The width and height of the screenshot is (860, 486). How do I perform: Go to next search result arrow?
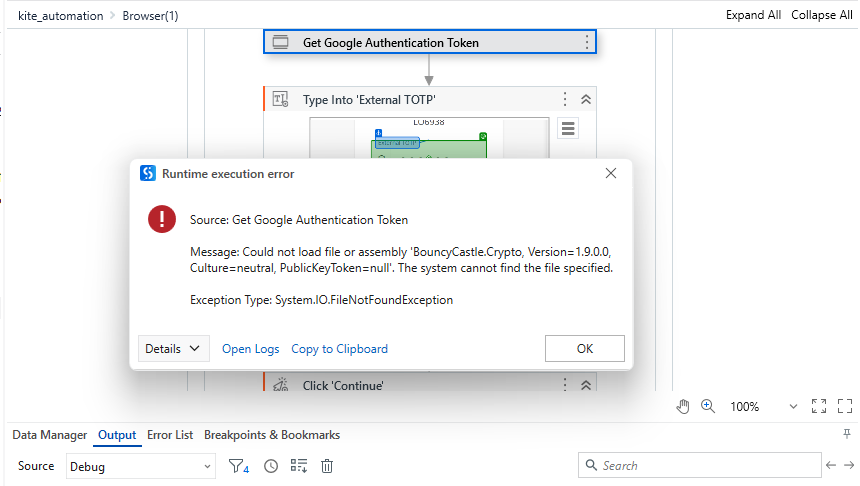[x=849, y=465]
